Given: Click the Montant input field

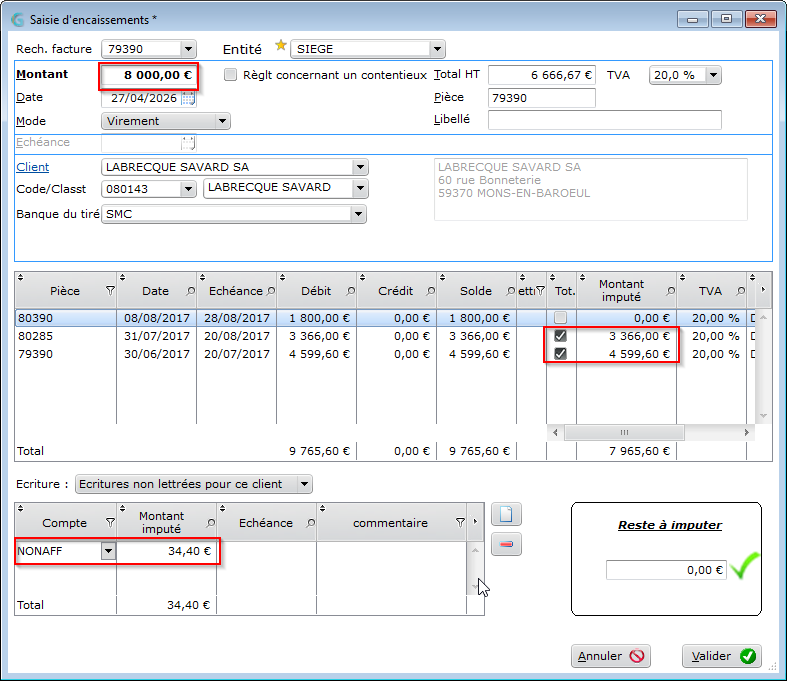Looking at the screenshot, I should click(x=149, y=75).
